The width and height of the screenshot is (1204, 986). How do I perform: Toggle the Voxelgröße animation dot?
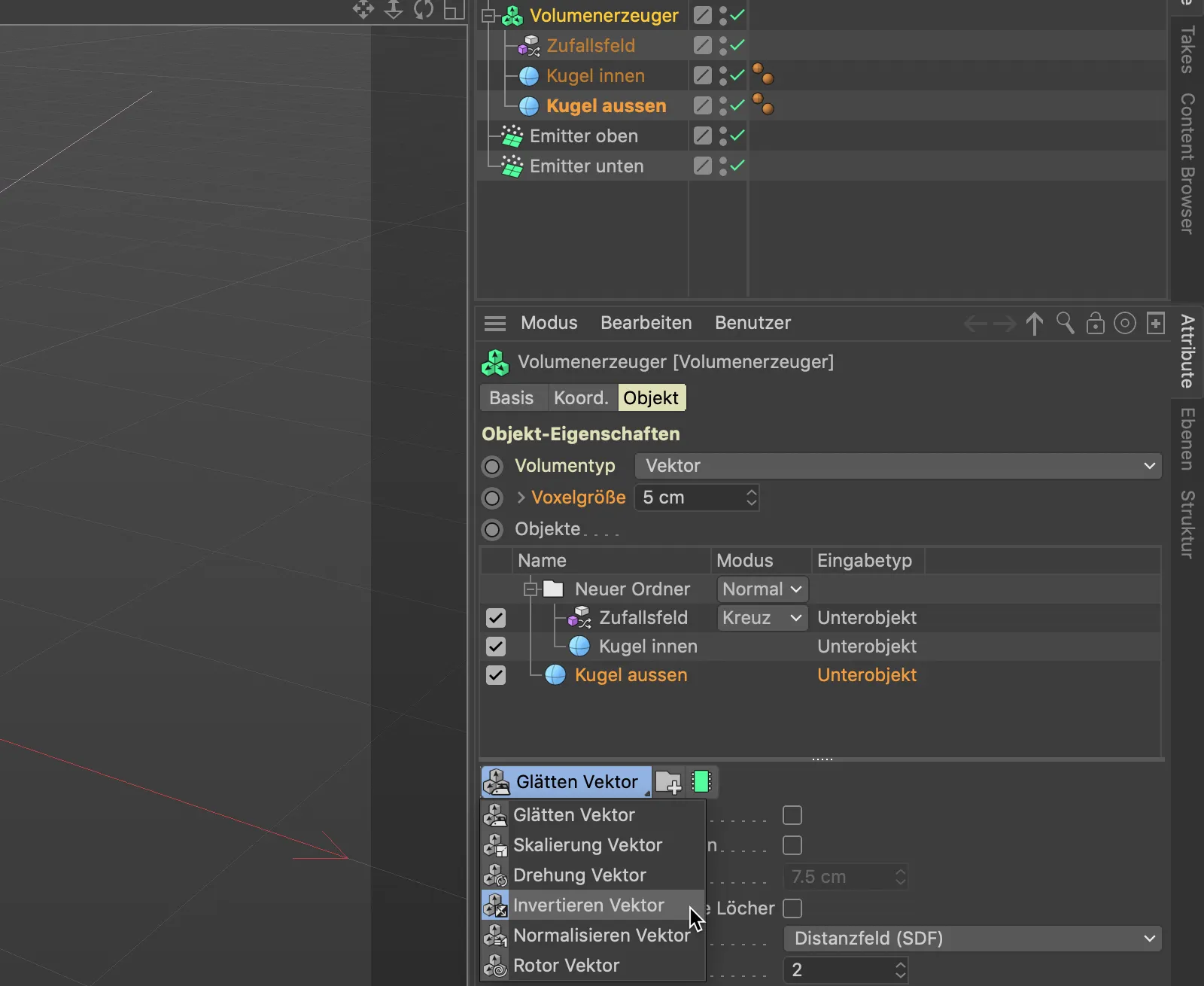492,498
